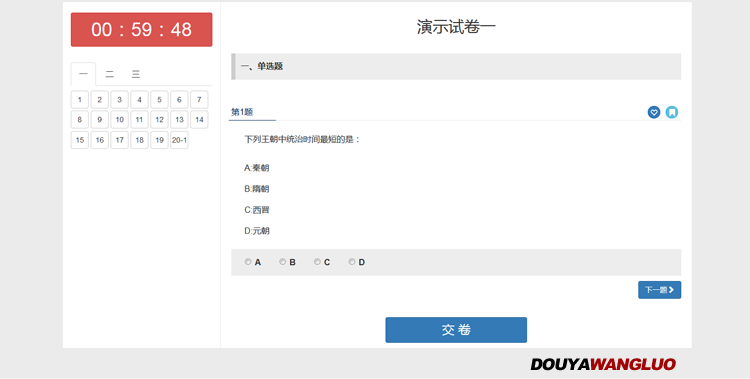Viewport: 750px width, 379px height.
Task: Go to next question with 下一题 button
Action: (660, 290)
